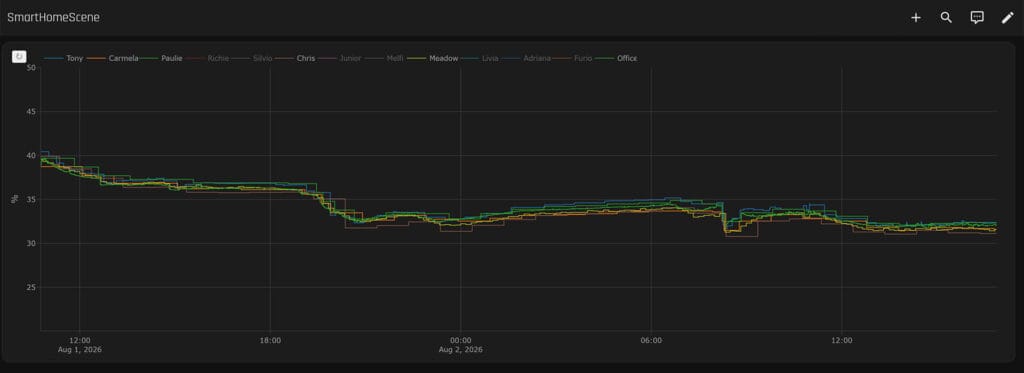
Task: Click the 06:00 x-axis label
Action: pyautogui.click(x=651, y=340)
